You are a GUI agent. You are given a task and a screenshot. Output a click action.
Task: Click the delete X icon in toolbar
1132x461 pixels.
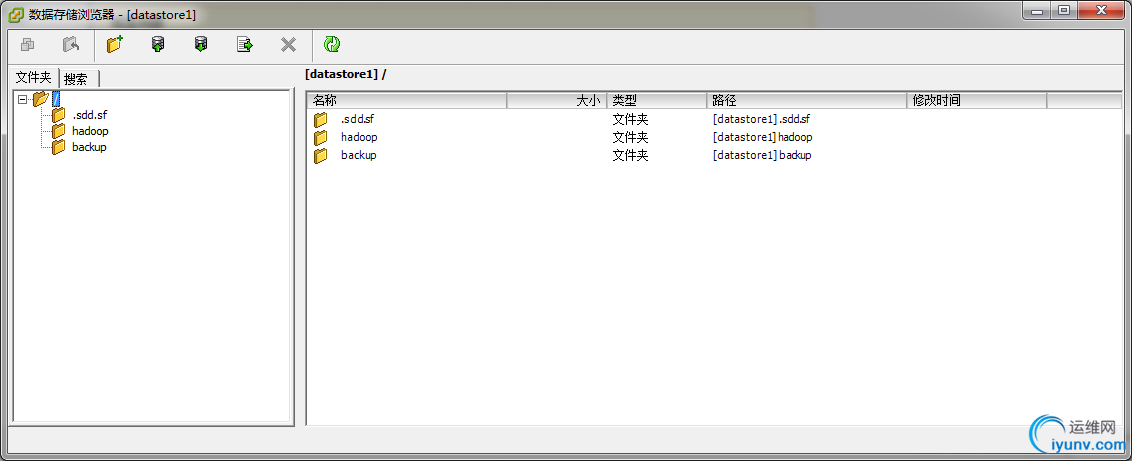288,45
